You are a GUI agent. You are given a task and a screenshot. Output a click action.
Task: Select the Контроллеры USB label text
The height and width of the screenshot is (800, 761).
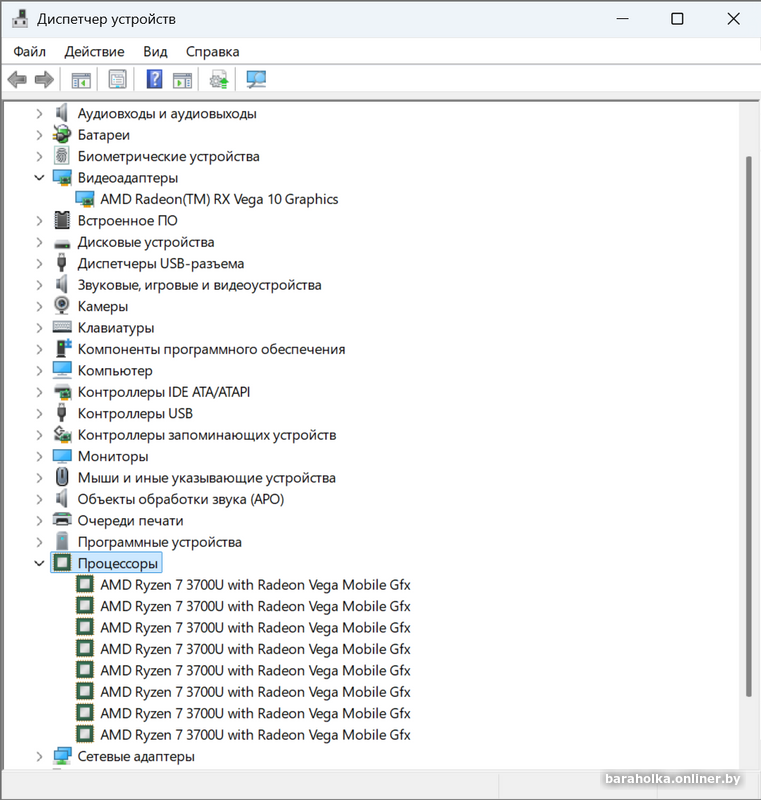(135, 413)
